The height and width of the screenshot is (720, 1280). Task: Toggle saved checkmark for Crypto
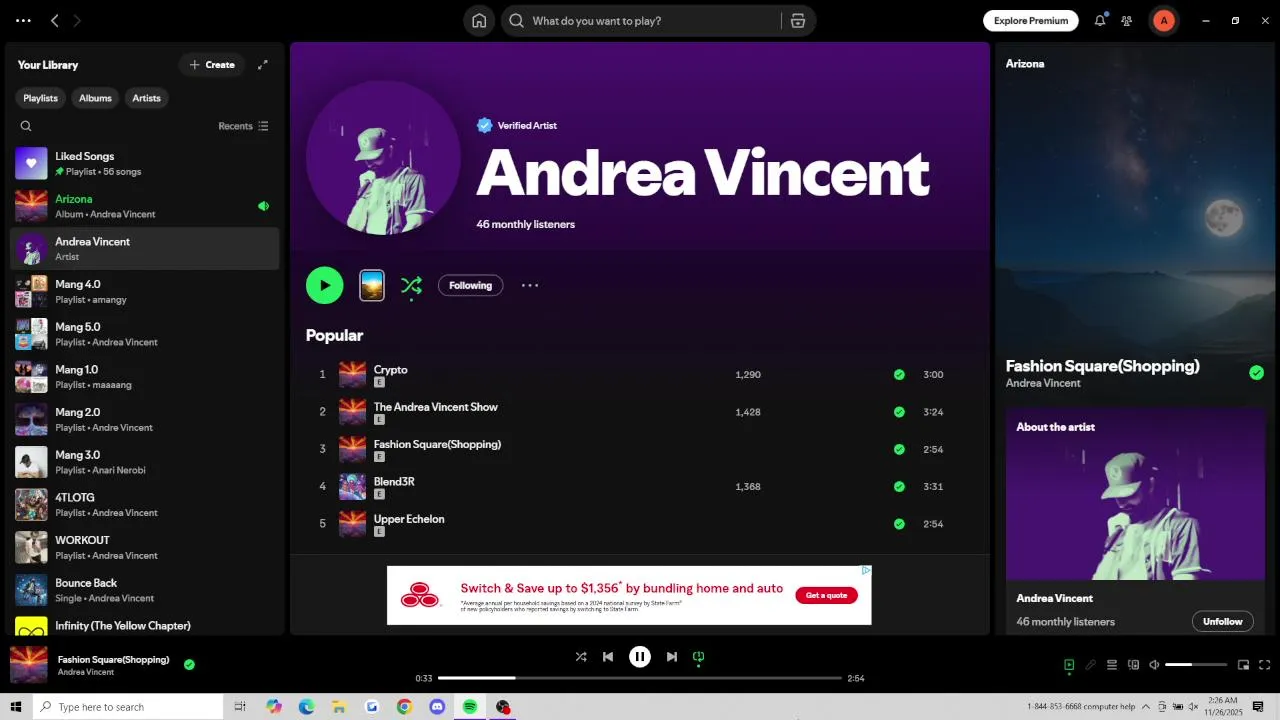(899, 375)
